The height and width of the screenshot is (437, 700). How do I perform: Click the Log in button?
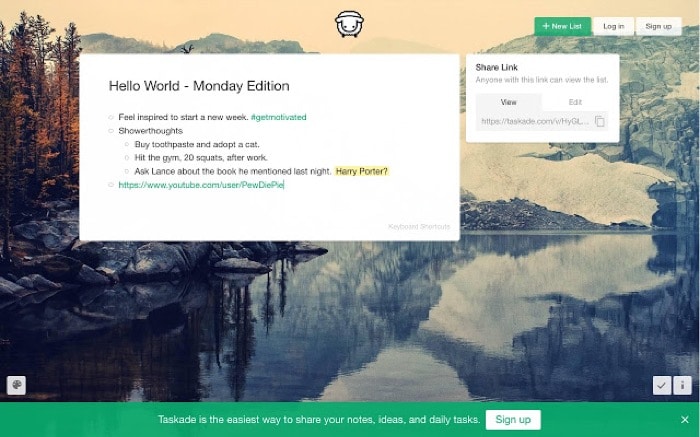(613, 26)
